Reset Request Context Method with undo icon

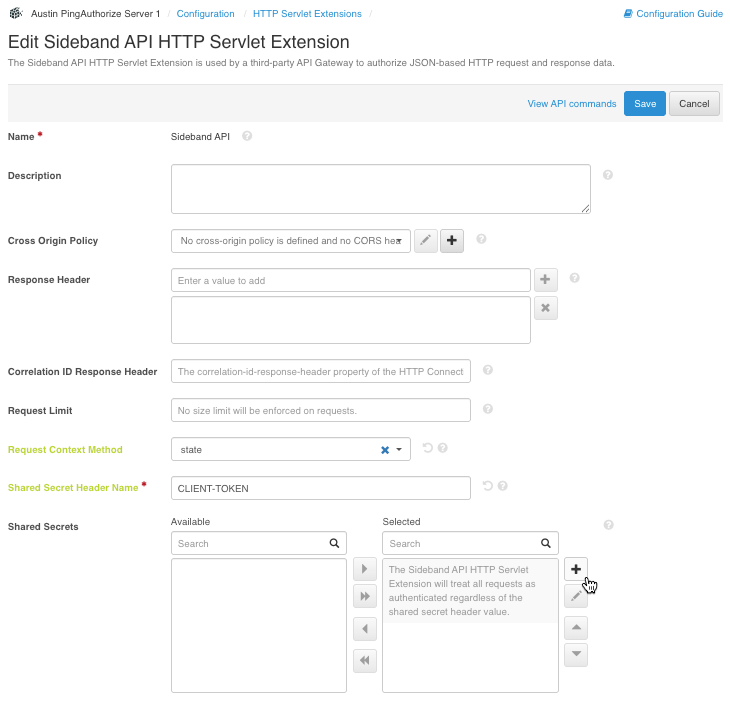(x=428, y=449)
